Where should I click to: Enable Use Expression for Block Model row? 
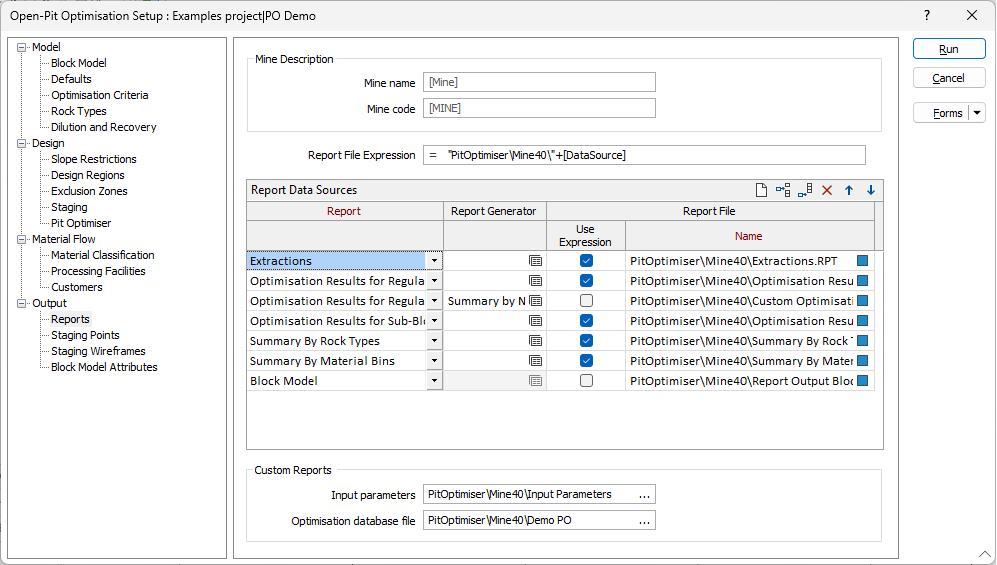[x=586, y=381]
